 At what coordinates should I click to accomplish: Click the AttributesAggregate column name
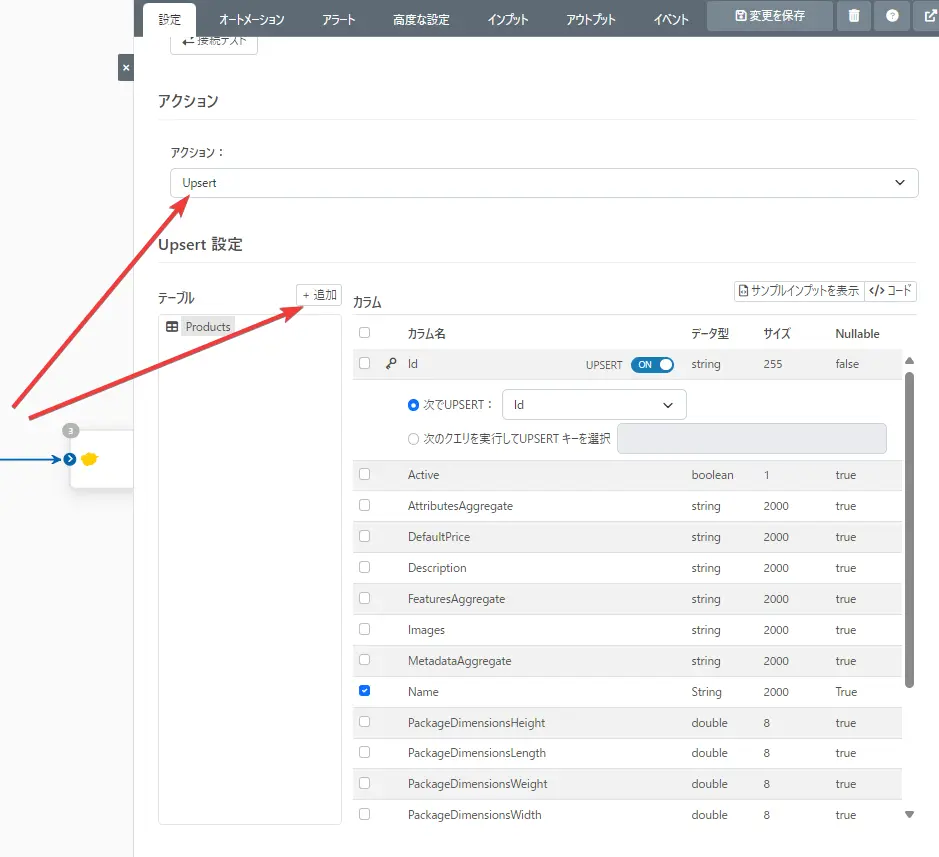pos(460,506)
